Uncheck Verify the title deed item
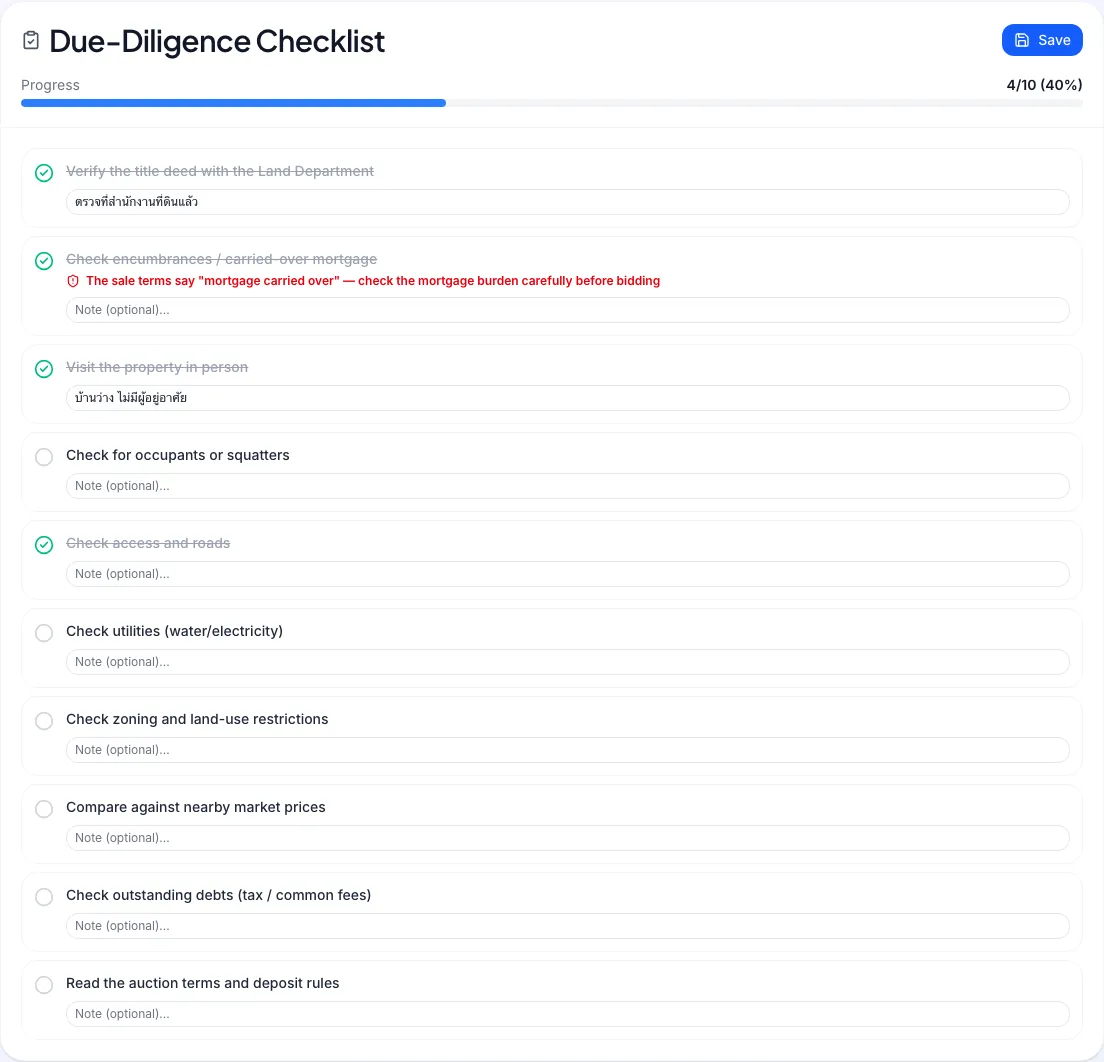 [44, 173]
